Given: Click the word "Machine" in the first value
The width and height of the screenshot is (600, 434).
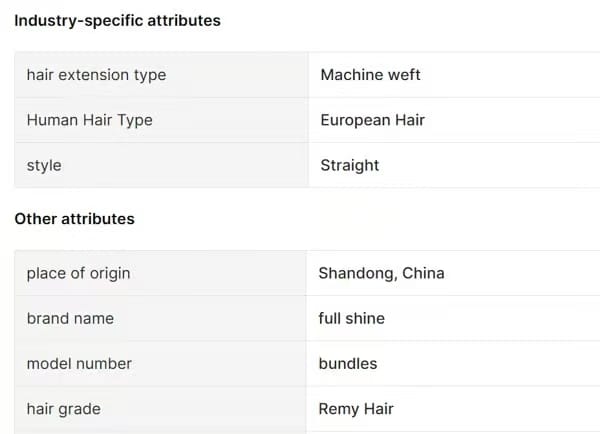Looking at the screenshot, I should pos(352,75).
